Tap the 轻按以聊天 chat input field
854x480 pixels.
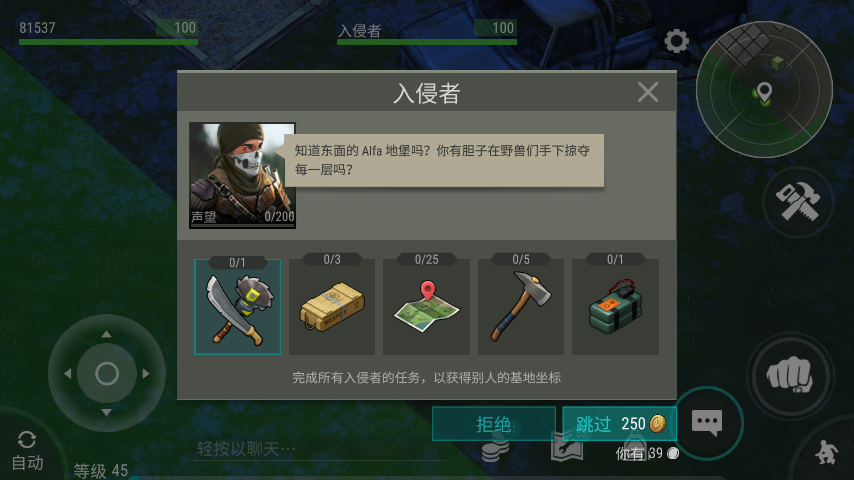(x=319, y=449)
